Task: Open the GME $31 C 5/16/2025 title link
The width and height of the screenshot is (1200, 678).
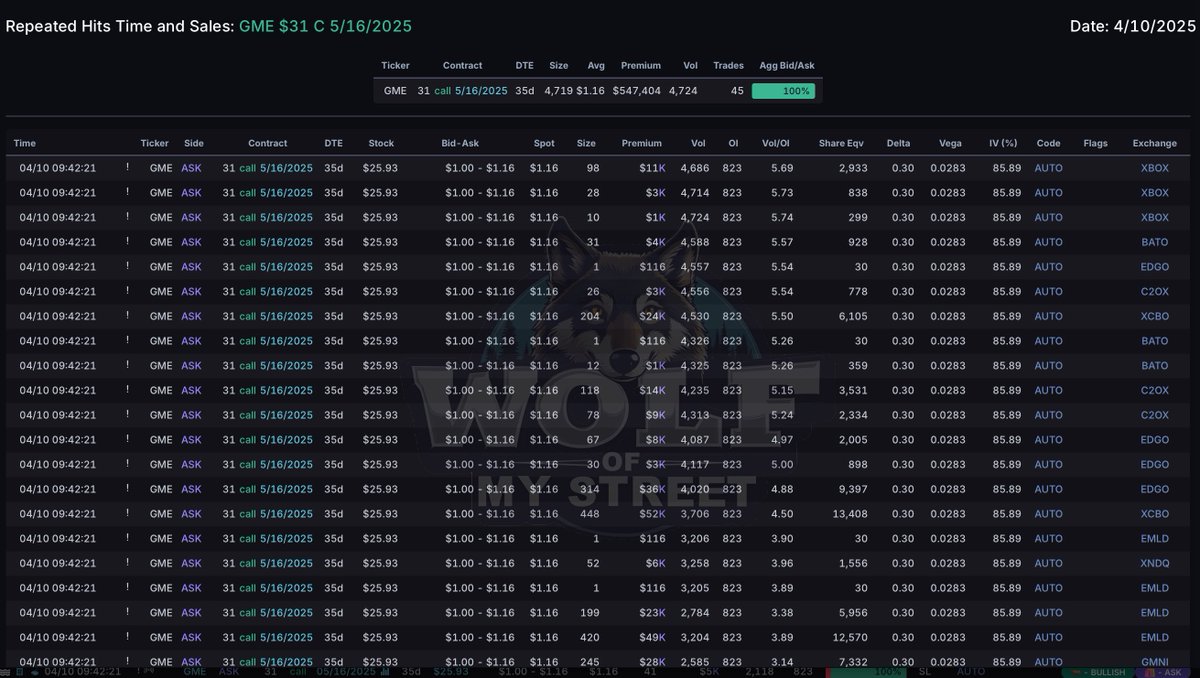Action: (x=325, y=26)
